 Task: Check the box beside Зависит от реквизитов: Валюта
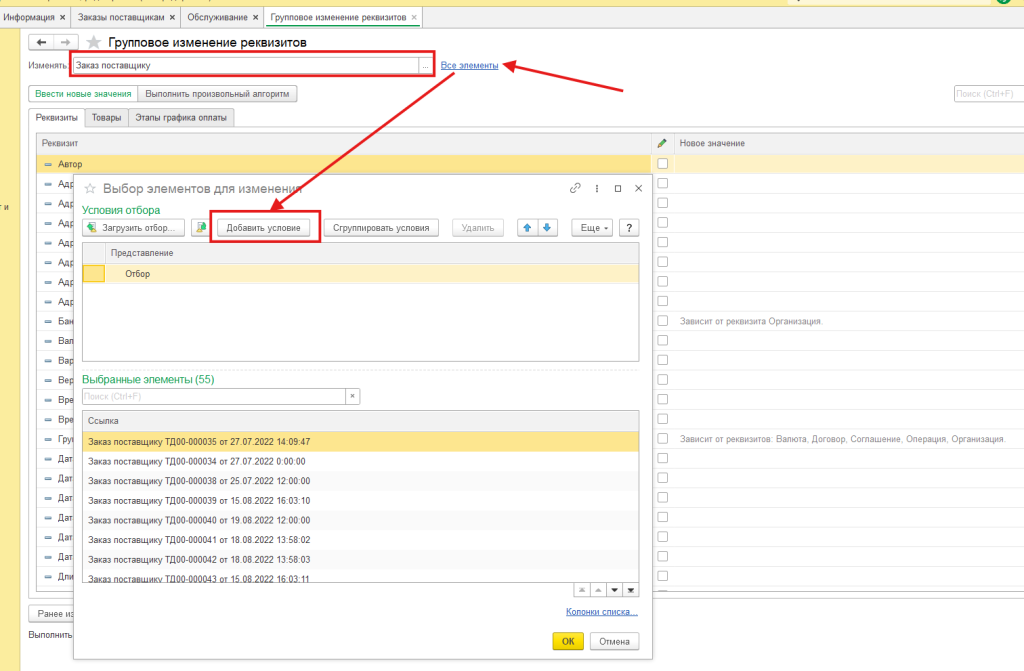tap(662, 439)
